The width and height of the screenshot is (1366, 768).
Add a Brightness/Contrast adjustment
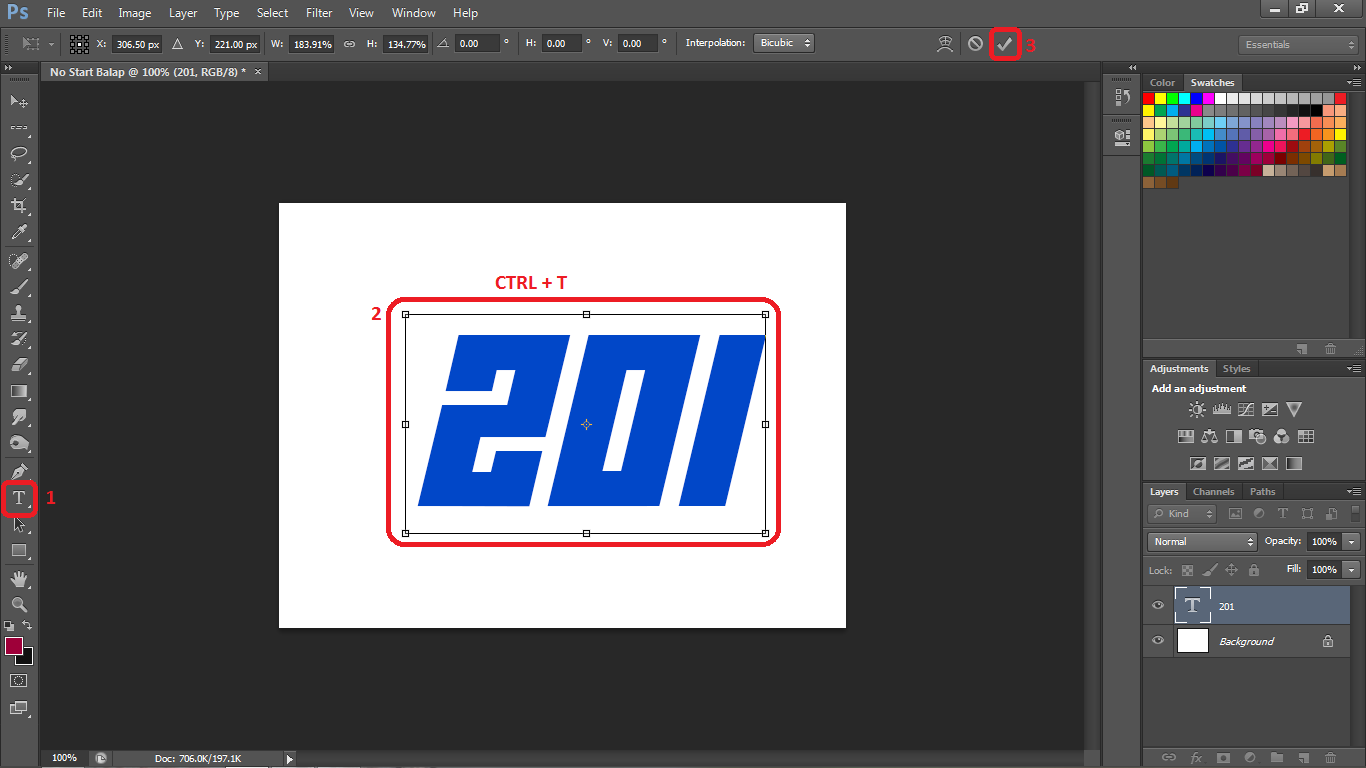point(1197,409)
